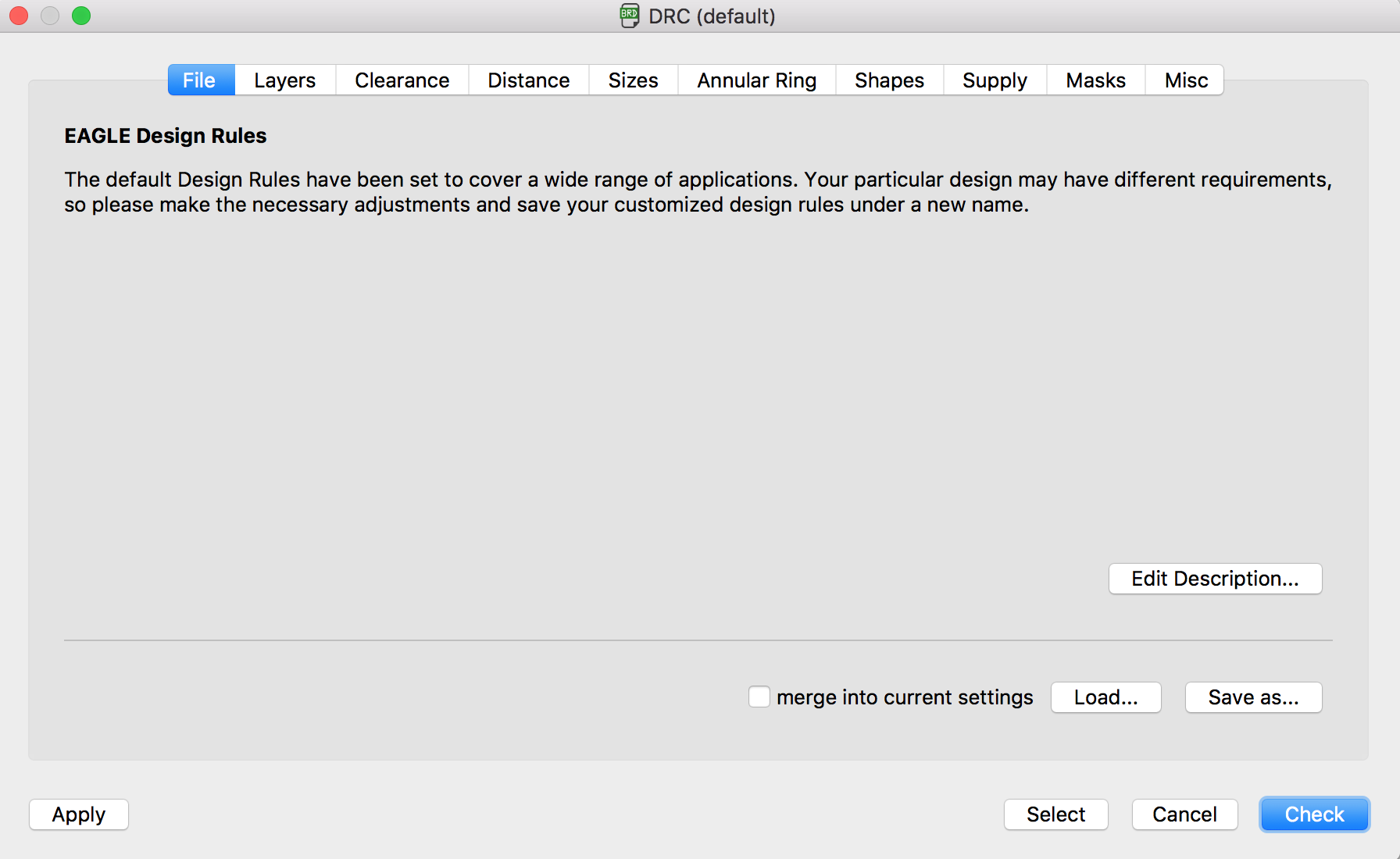This screenshot has height=859, width=1400.
Task: Go to the Masks tab
Action: 1096,80
